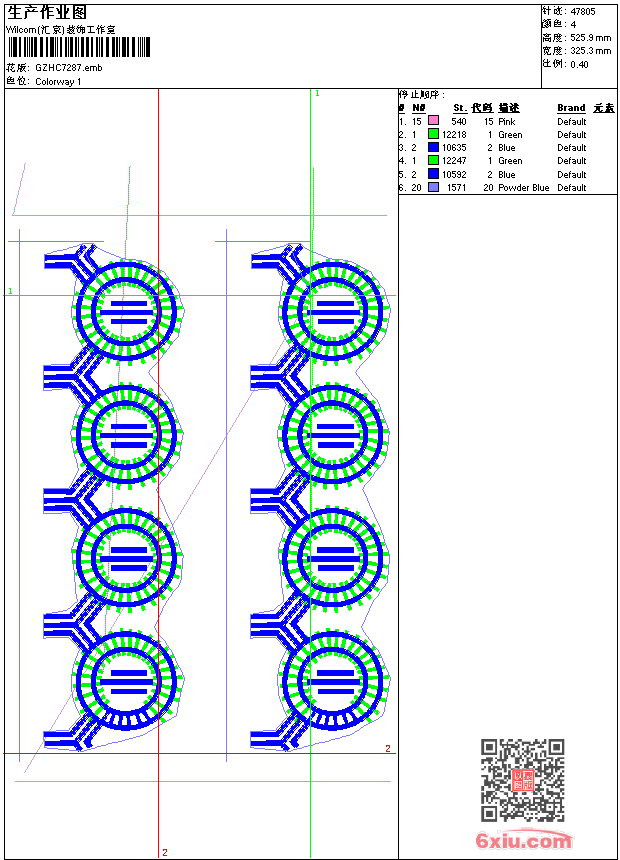Click Default brand in the Powder Blue row

[572, 188]
